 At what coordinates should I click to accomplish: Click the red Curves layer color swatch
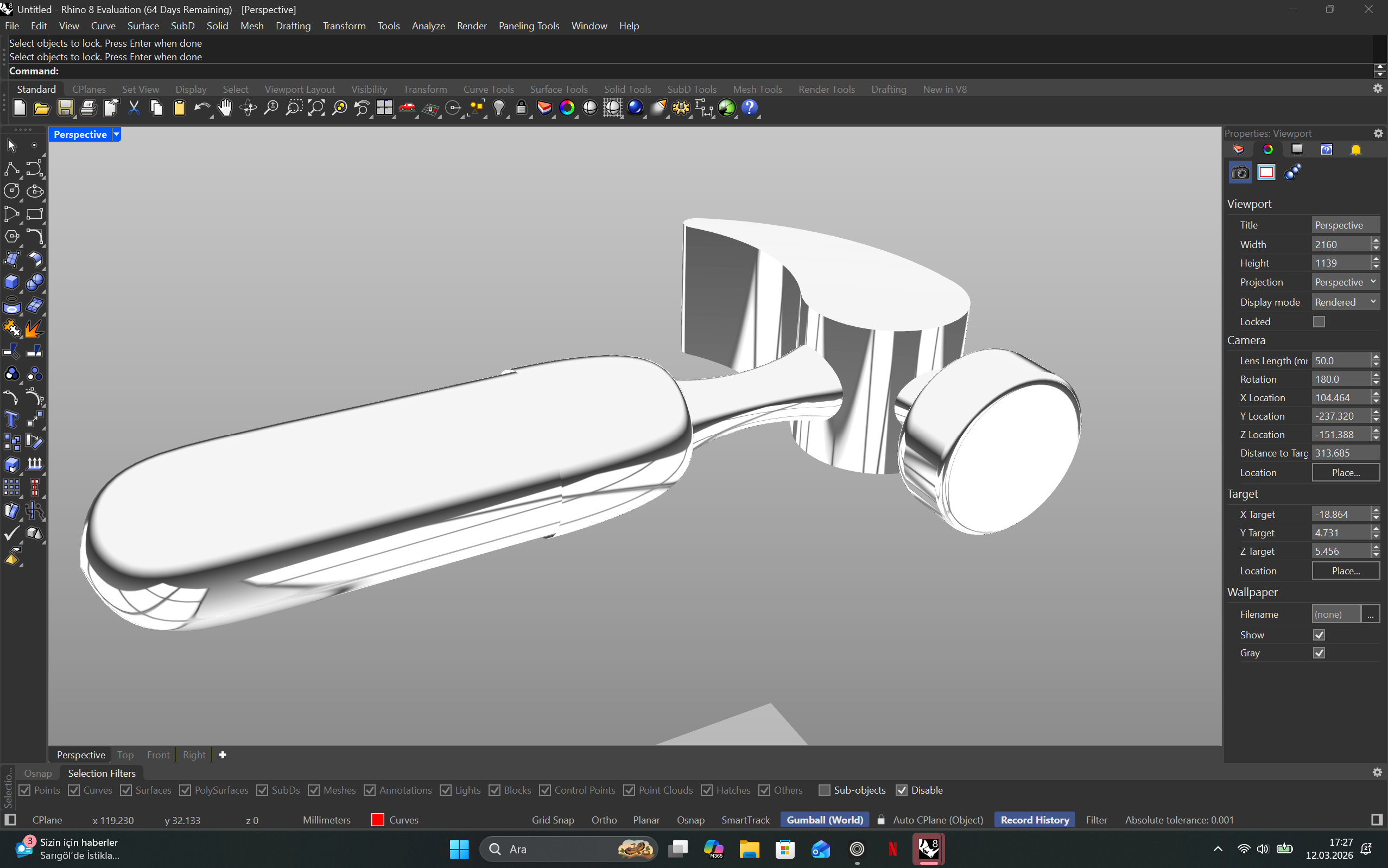pyautogui.click(x=377, y=820)
